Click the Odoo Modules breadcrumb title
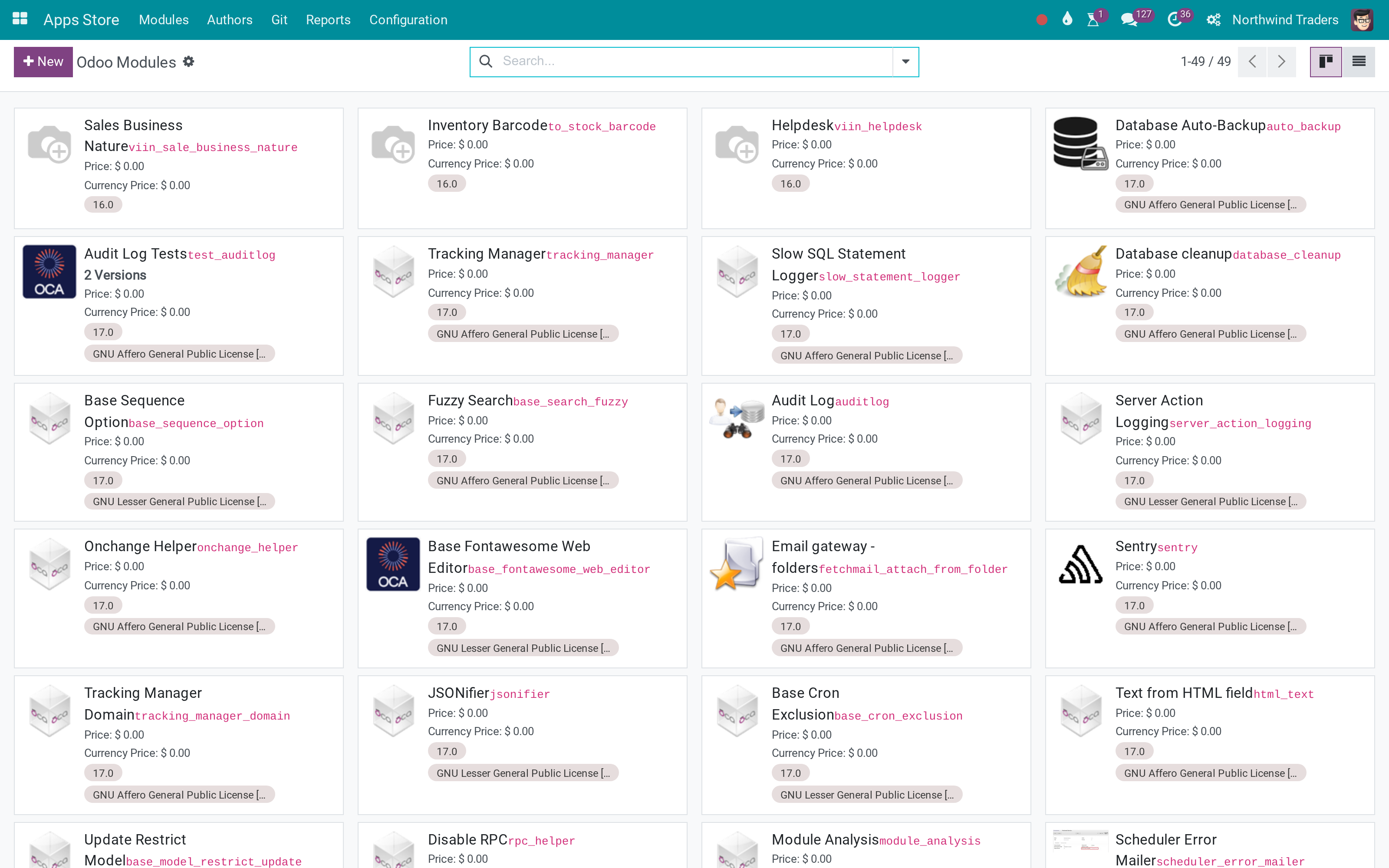This screenshot has height=868, width=1389. click(126, 62)
